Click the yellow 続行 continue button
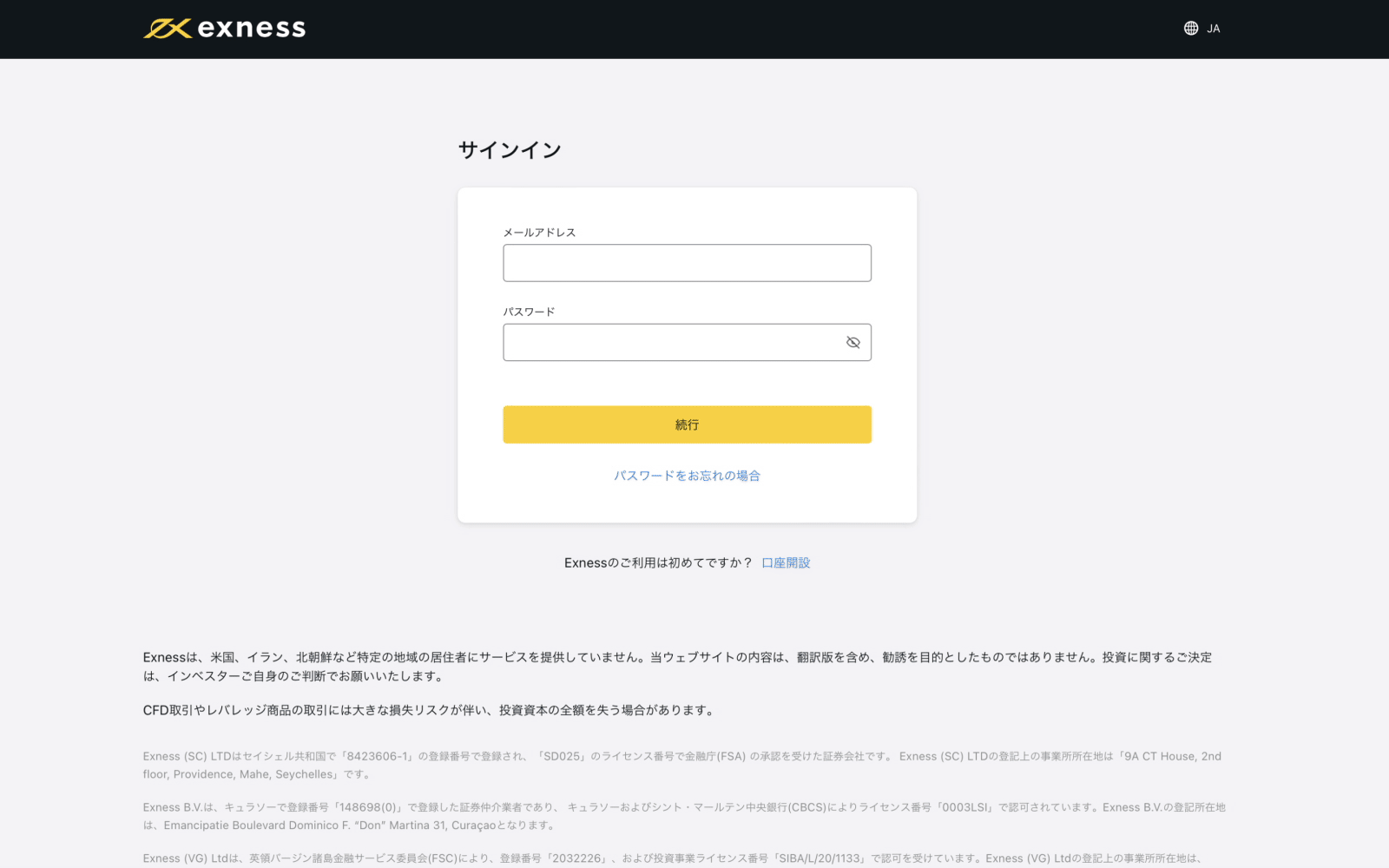Screen dimensions: 1389x868 687,424
